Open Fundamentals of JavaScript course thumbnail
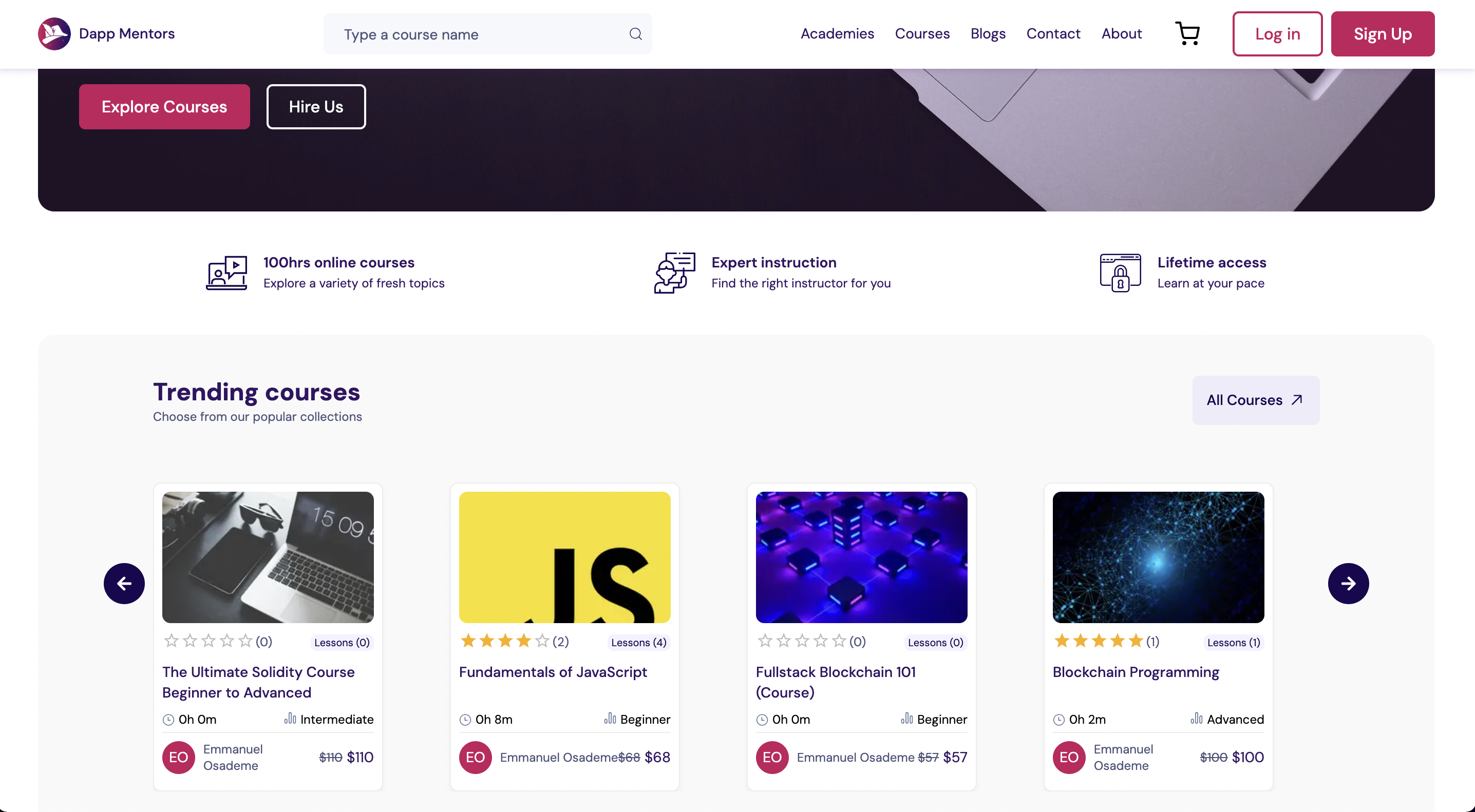The height and width of the screenshot is (812, 1475). click(x=564, y=557)
